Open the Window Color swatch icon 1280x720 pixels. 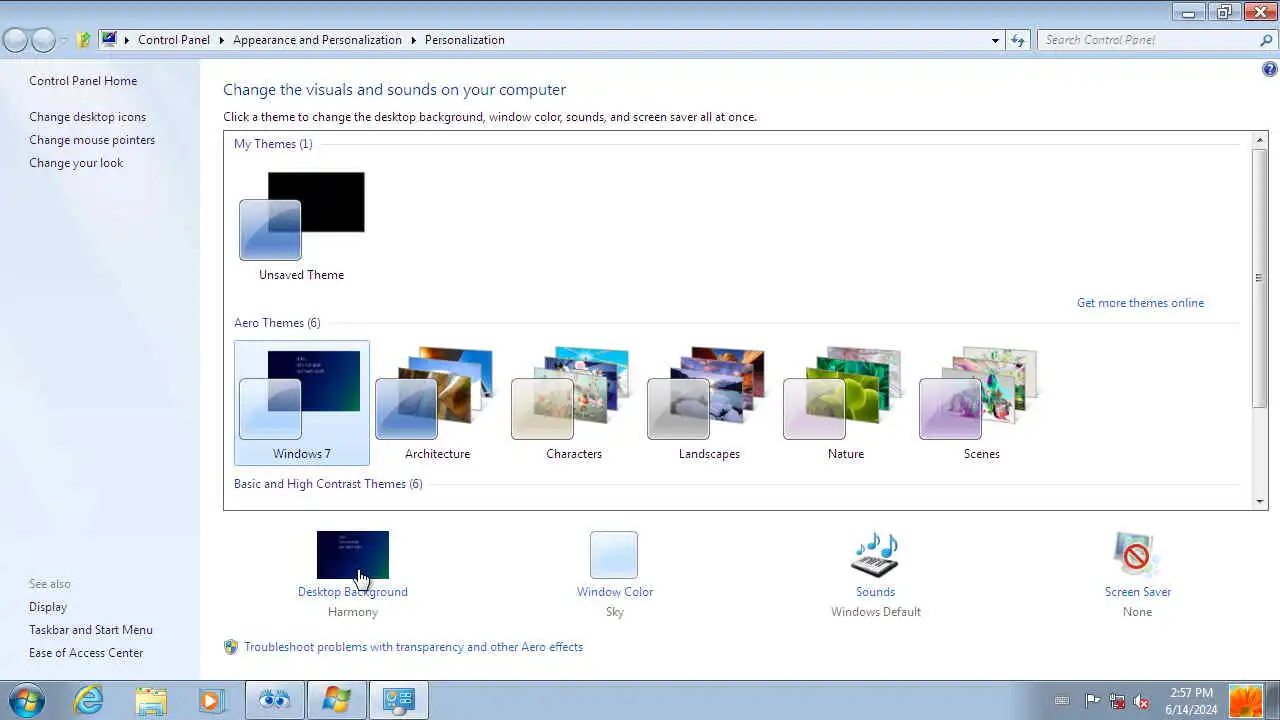tap(614, 555)
